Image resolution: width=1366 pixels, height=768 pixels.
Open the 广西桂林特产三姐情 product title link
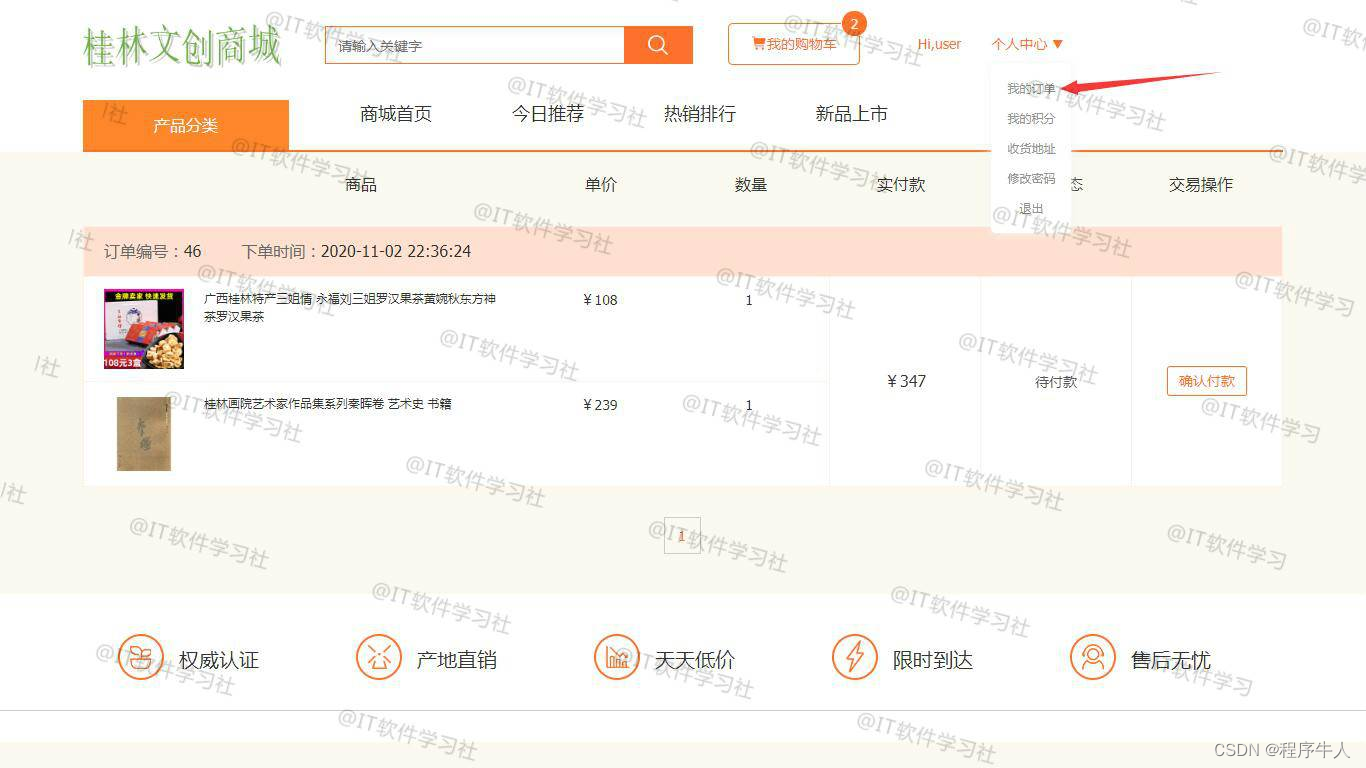pos(350,307)
